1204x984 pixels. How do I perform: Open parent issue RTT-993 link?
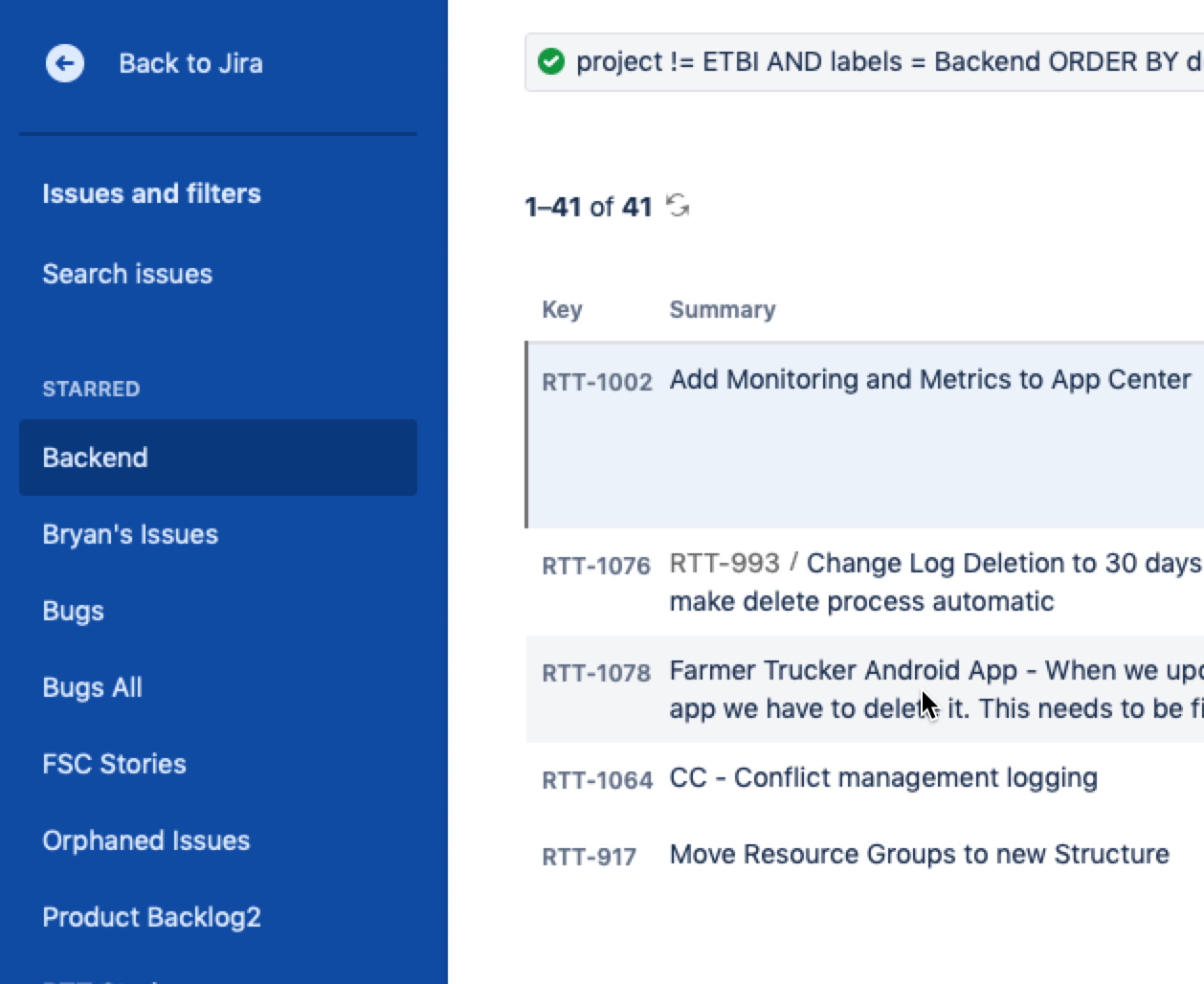click(725, 563)
